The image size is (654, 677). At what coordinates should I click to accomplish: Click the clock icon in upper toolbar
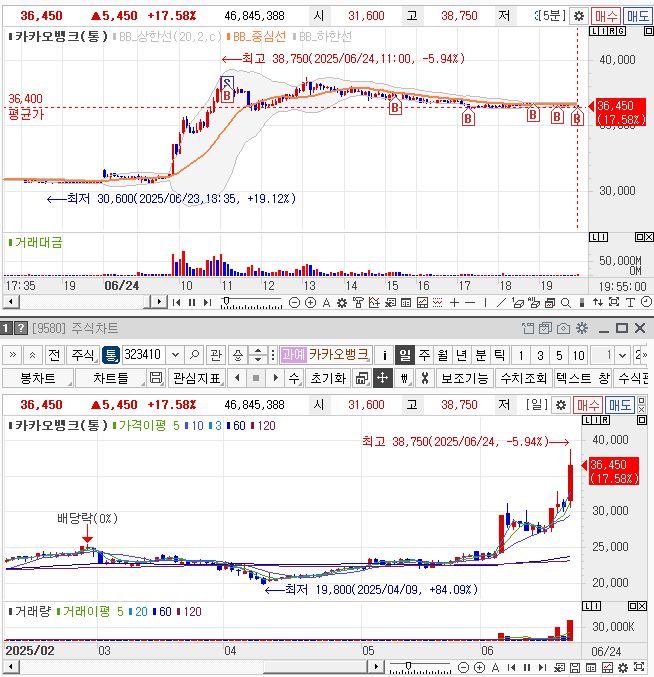646,302
